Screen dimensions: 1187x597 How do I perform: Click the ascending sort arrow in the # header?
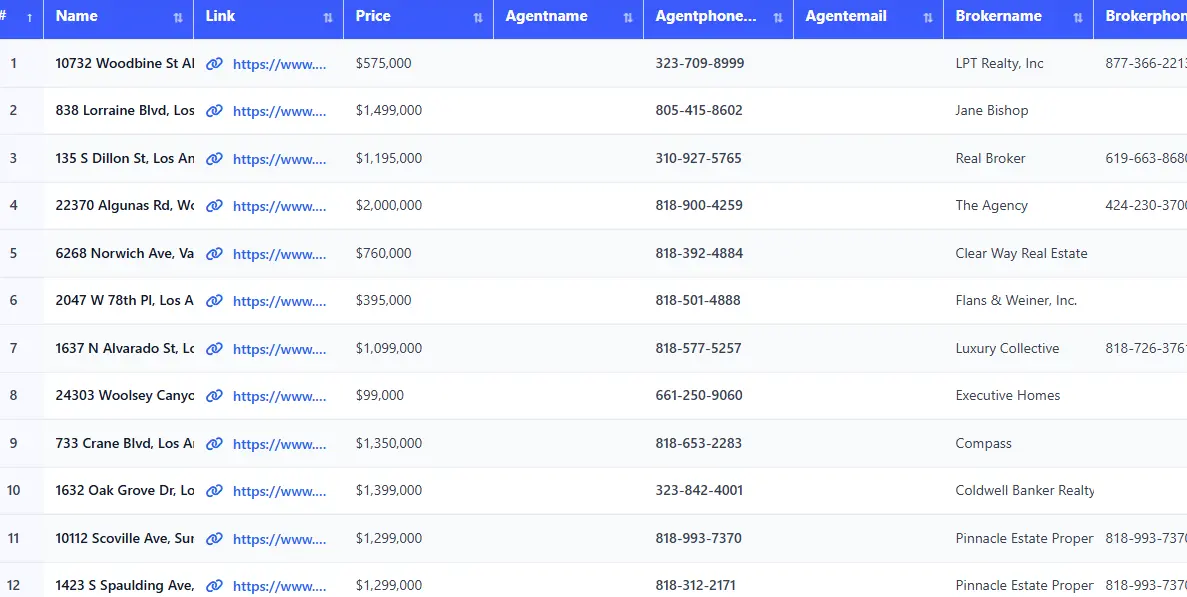(27, 17)
